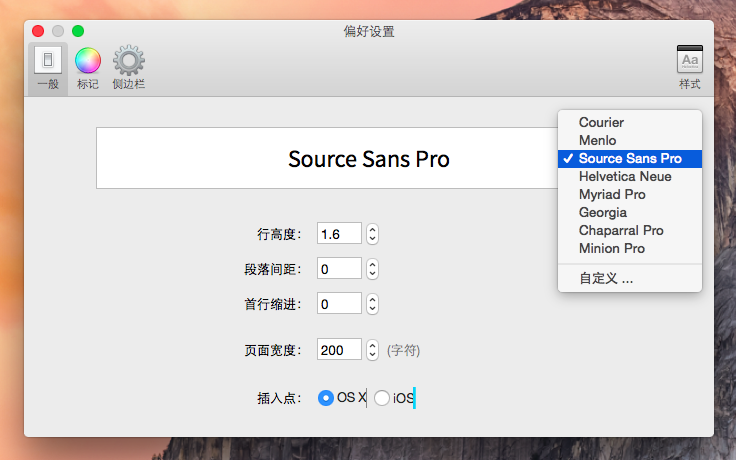Image resolution: width=736 pixels, height=460 pixels.
Task: Open the 标记 color wheel tab
Action: point(88,69)
